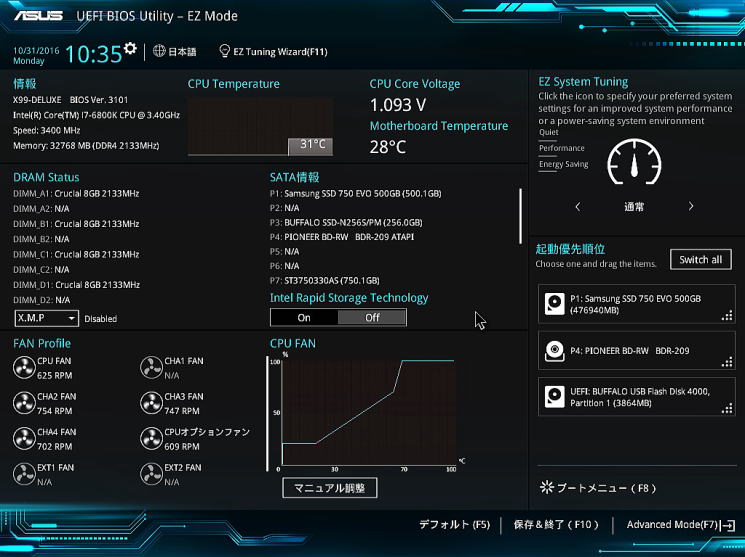Viewport: 745px width, 557px height.
Task: Select the Energy Saving tuning mode
Action: point(564,164)
